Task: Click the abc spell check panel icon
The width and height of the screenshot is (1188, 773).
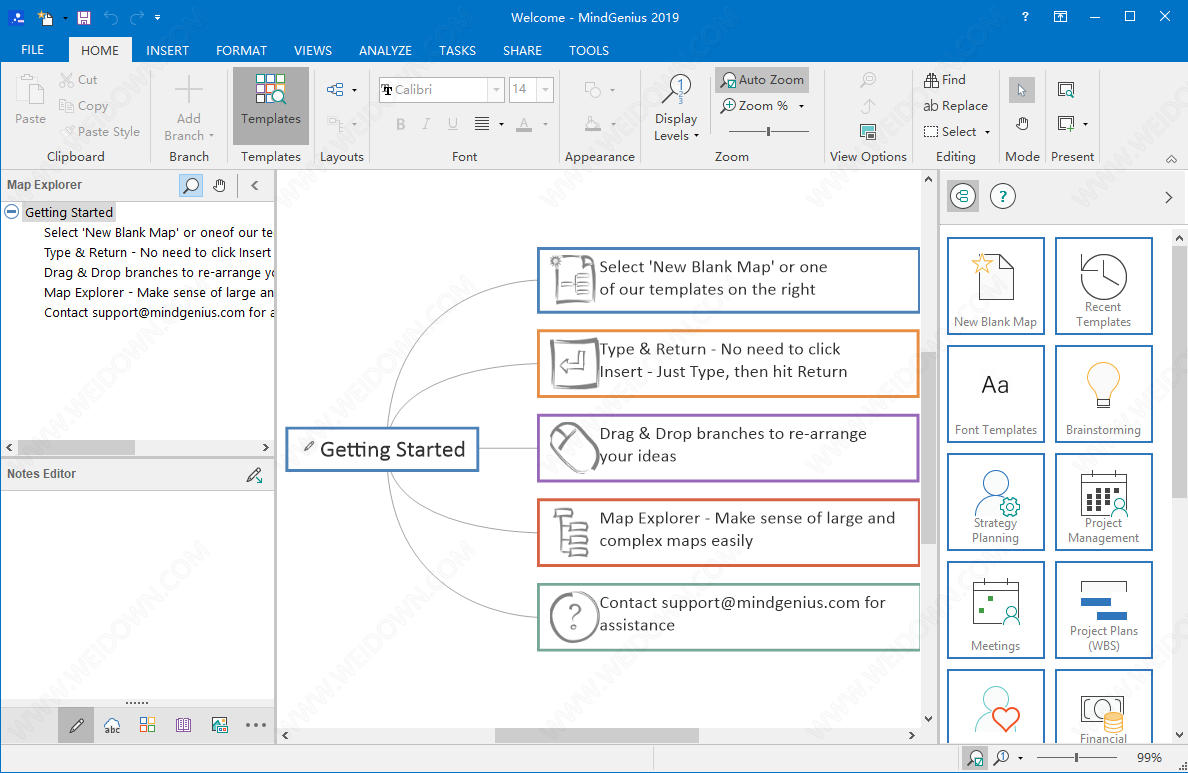Action: tap(112, 725)
